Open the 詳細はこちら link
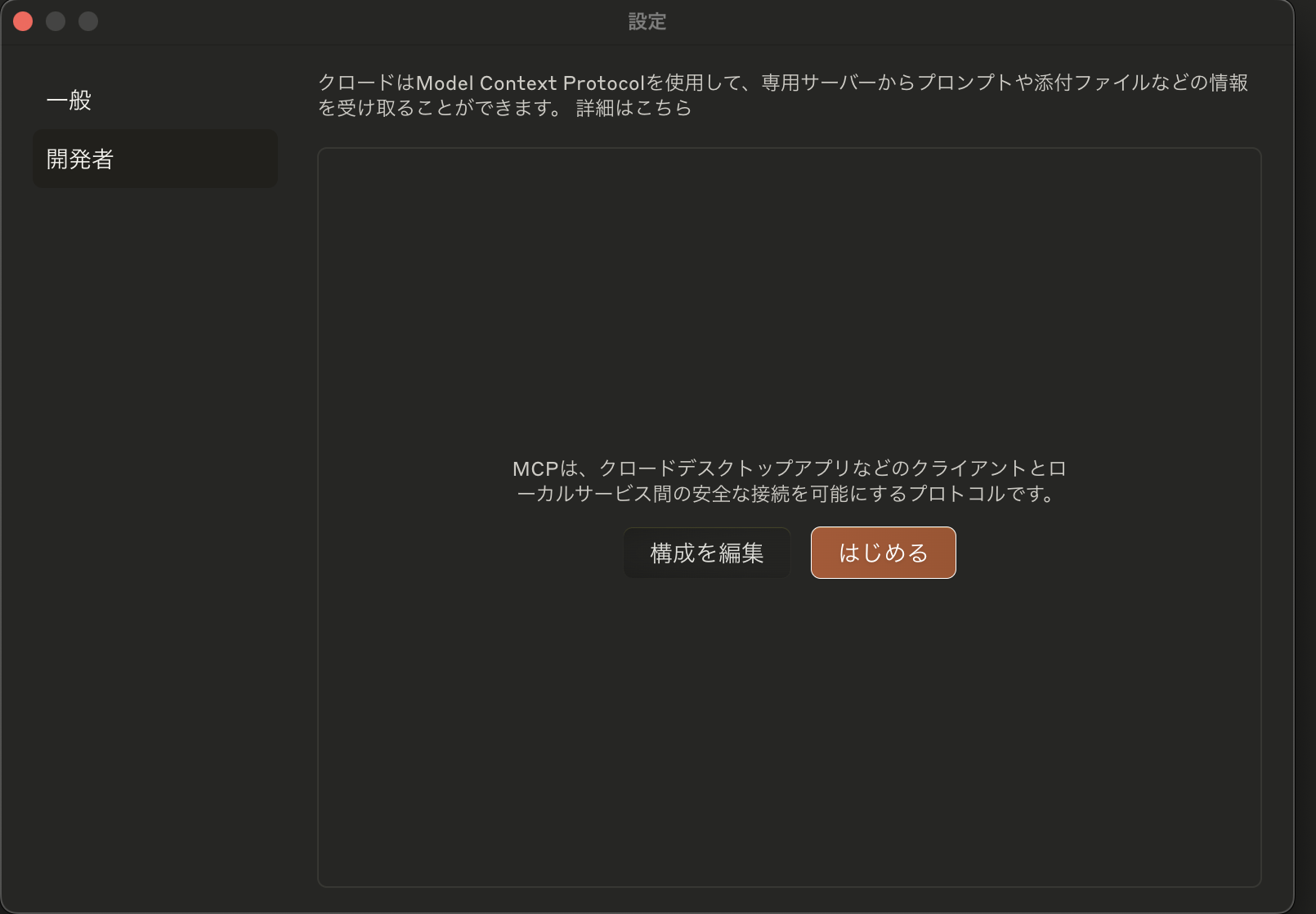The image size is (1316, 914). [634, 108]
